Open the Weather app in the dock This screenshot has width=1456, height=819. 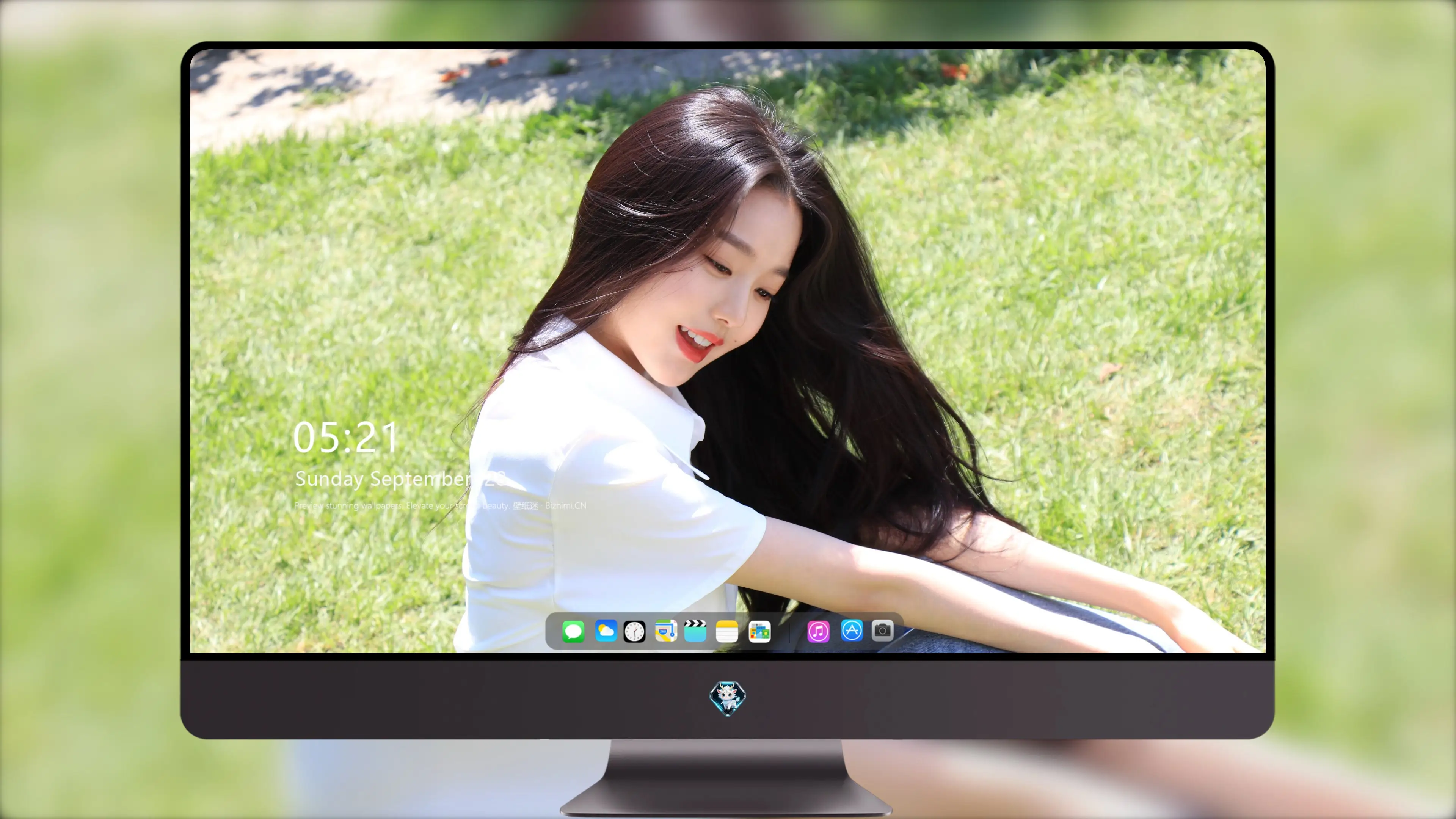click(606, 631)
